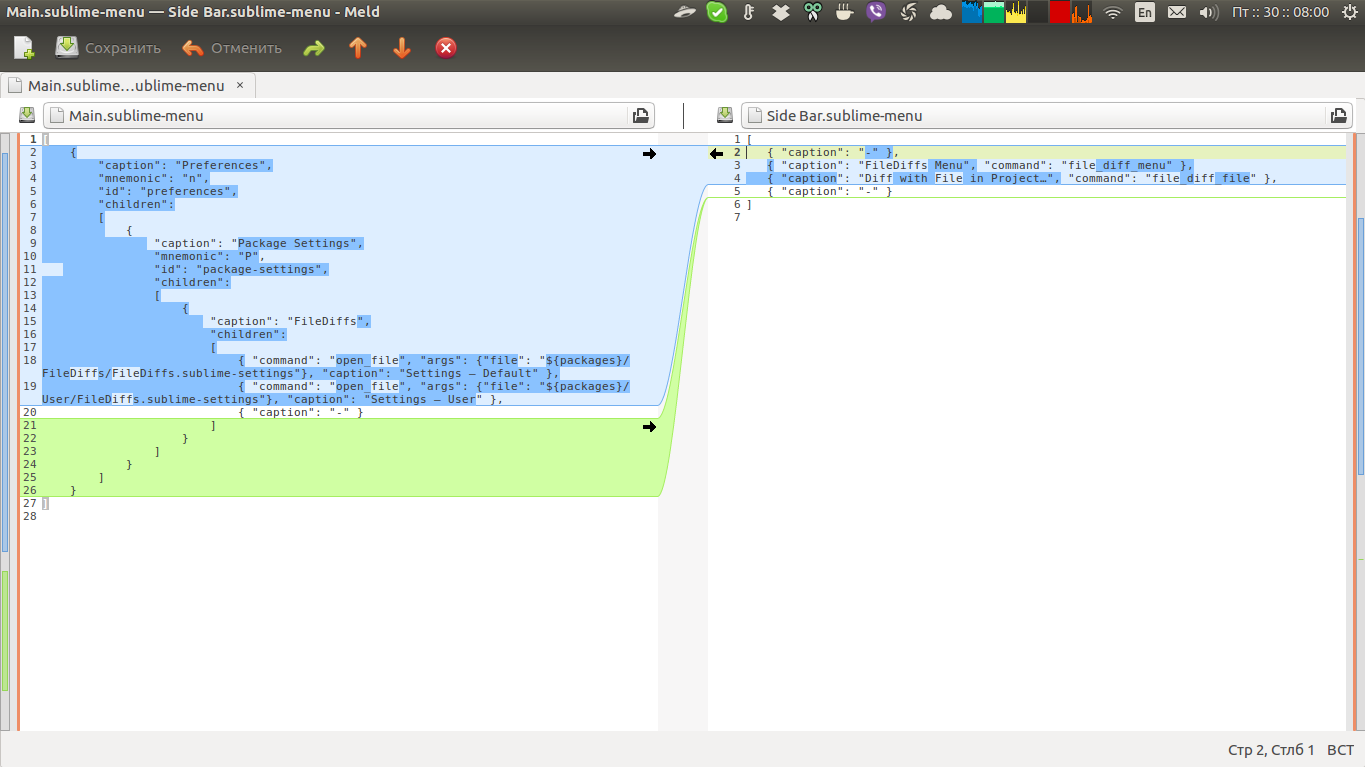1365x767 pixels.
Task: Click left pane line 20 with caption "-"
Action: (x=300, y=412)
